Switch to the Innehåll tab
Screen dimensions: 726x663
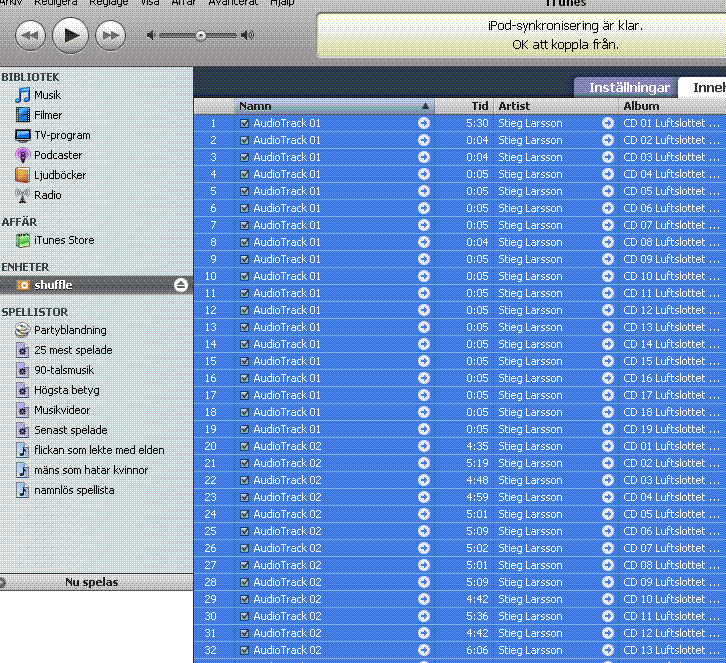click(702, 88)
